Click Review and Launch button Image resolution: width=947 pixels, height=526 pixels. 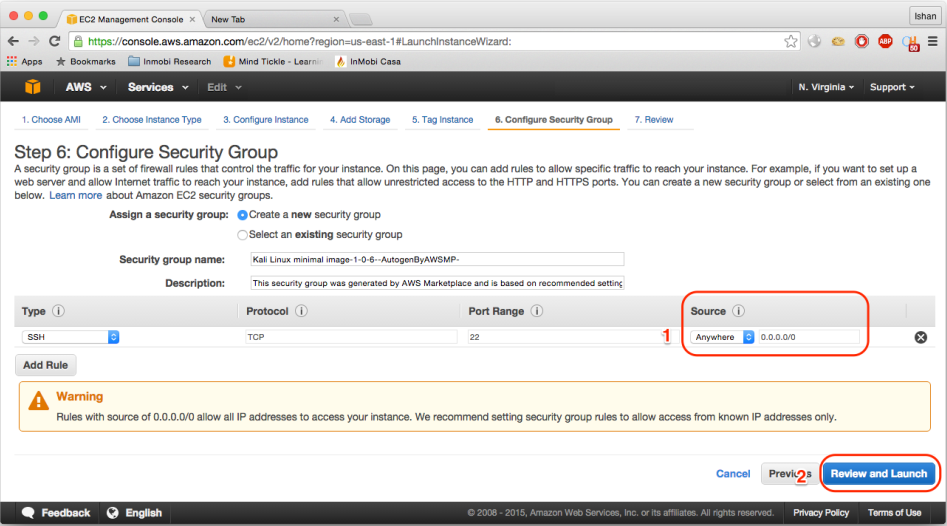pyautogui.click(x=878, y=473)
